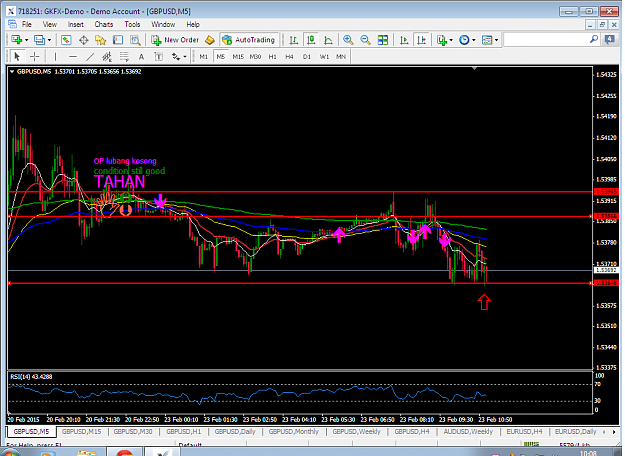
Task: Click the RSI(14) indicator label
Action: coord(31,377)
